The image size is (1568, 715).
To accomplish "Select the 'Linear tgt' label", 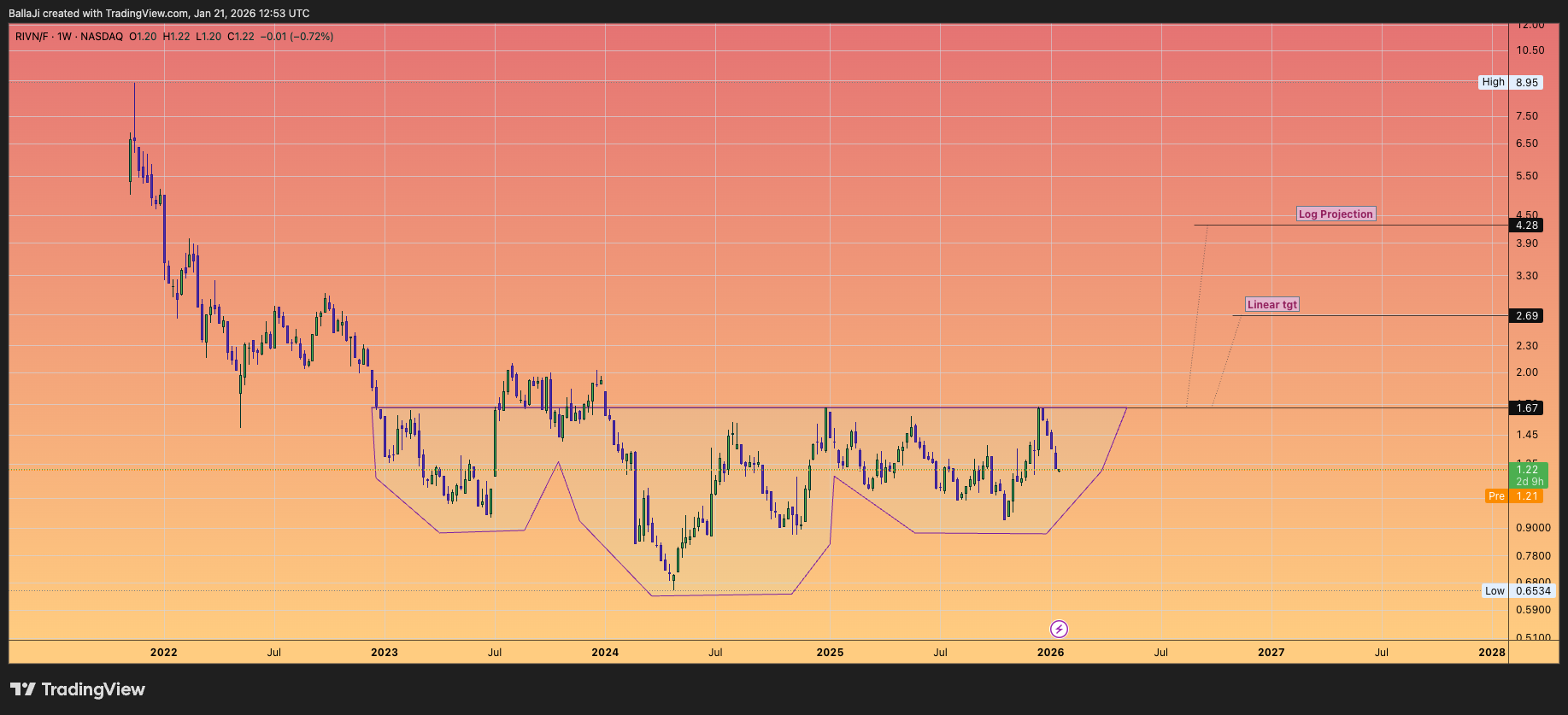I will click(x=1271, y=305).
